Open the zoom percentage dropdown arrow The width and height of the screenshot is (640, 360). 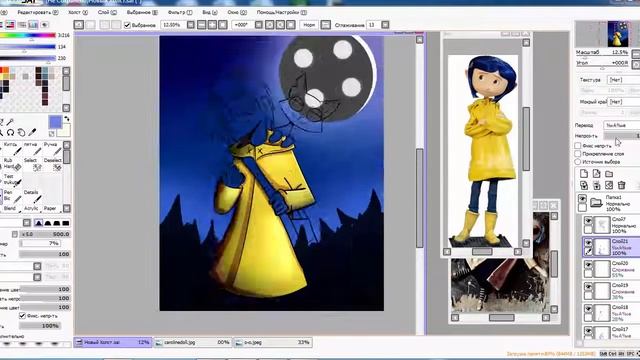coord(191,25)
